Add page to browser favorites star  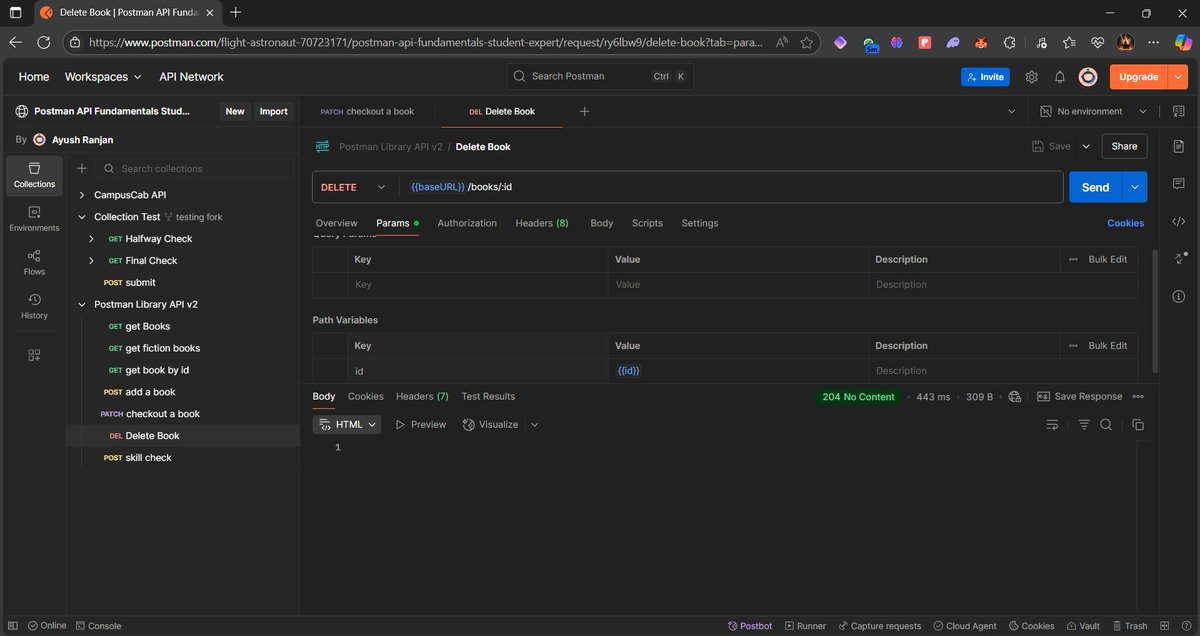tap(806, 43)
